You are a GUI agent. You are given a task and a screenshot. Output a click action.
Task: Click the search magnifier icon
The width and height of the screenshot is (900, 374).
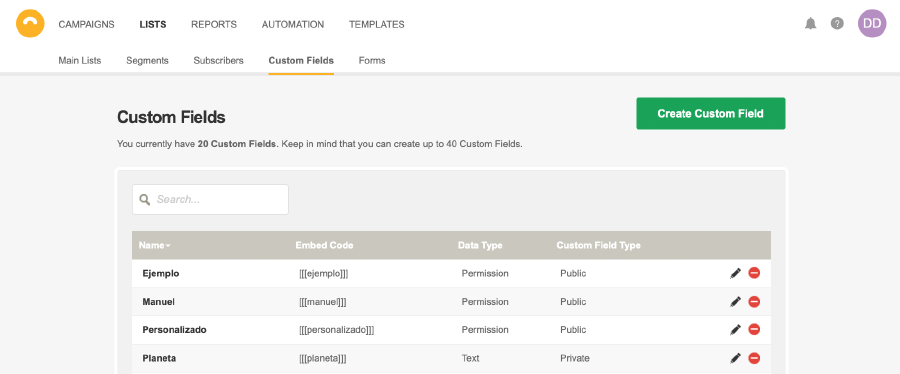(145, 200)
